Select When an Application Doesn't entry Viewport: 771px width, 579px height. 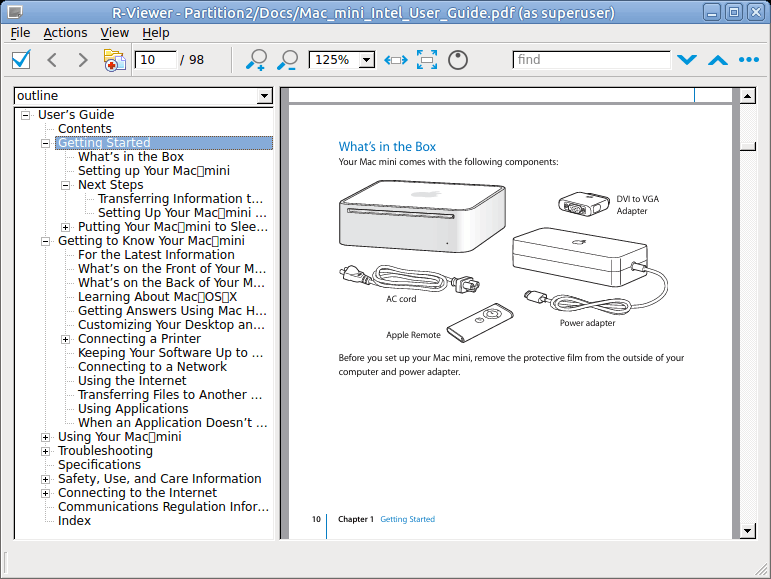[173, 423]
